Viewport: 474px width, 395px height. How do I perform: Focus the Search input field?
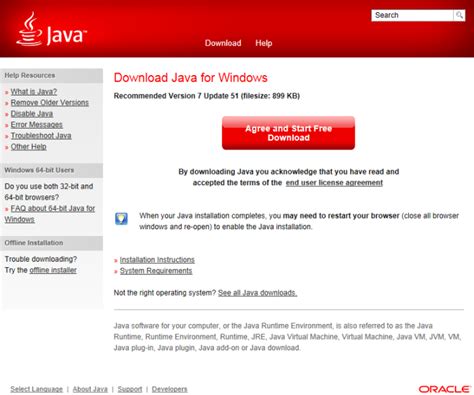(x=412, y=15)
